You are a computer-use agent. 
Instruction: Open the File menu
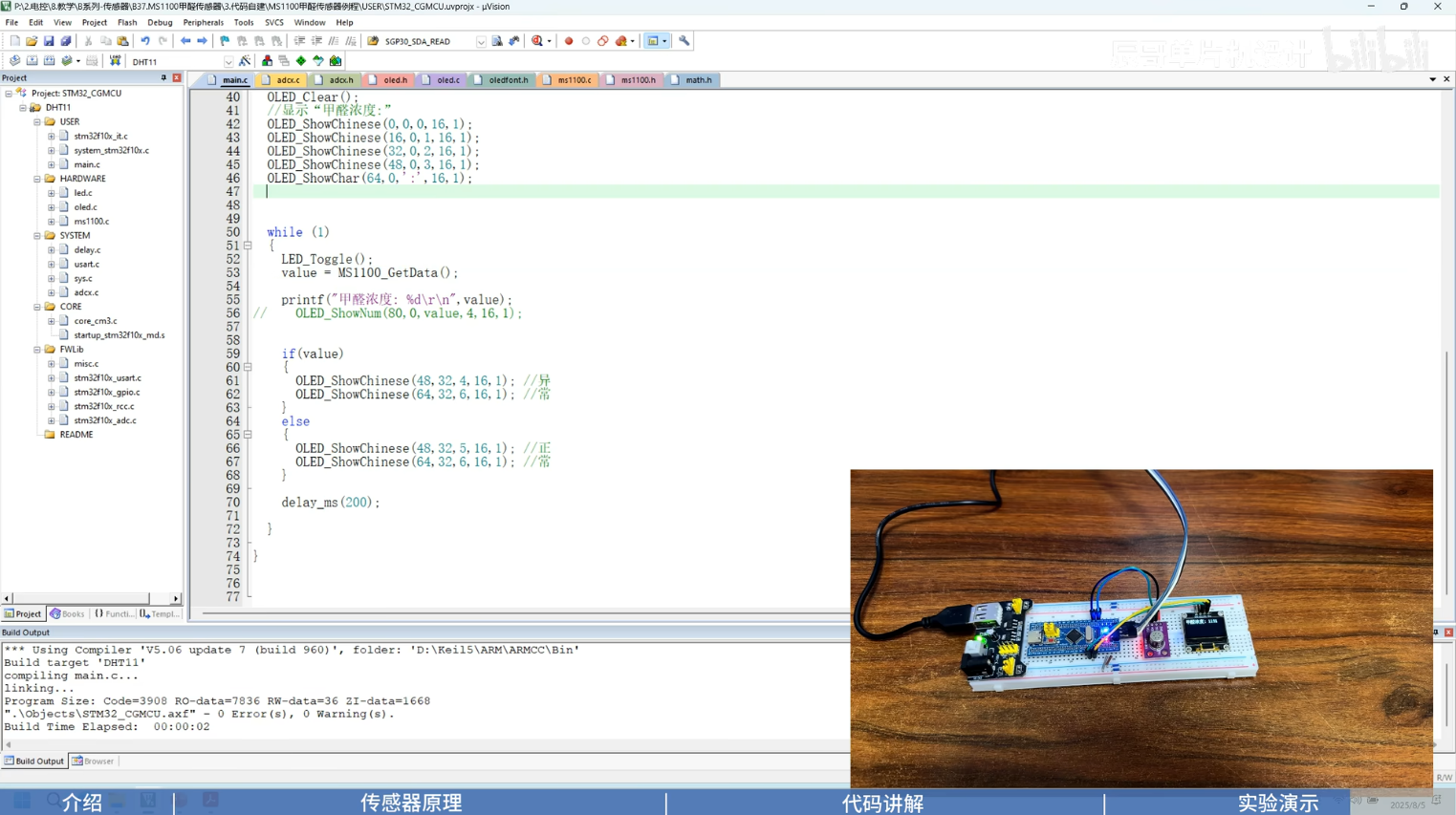tap(11, 22)
